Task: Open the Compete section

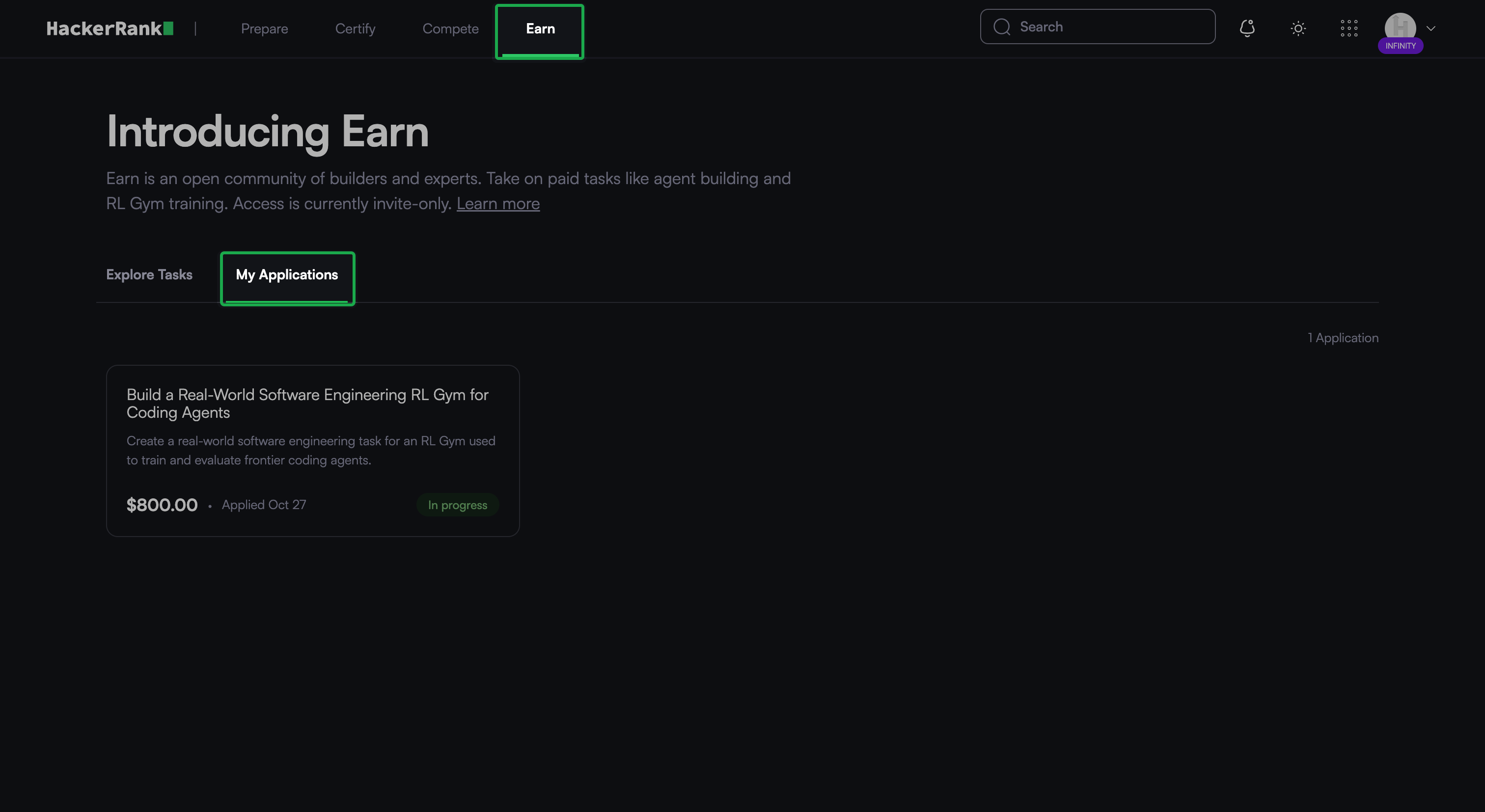Action: pyautogui.click(x=450, y=29)
